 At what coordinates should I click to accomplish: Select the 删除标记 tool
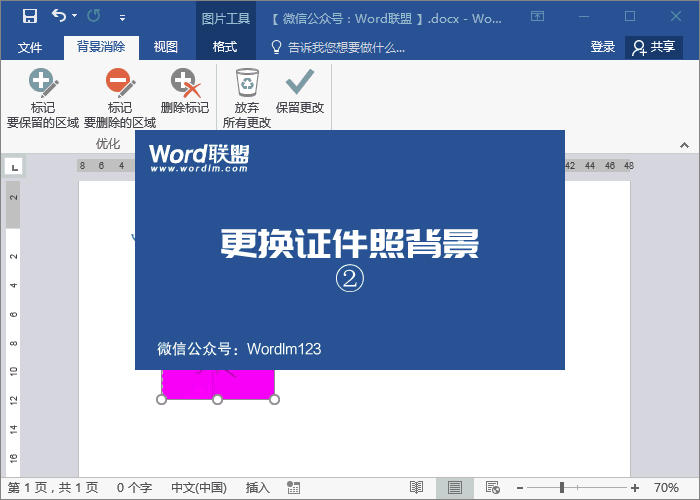(x=185, y=92)
